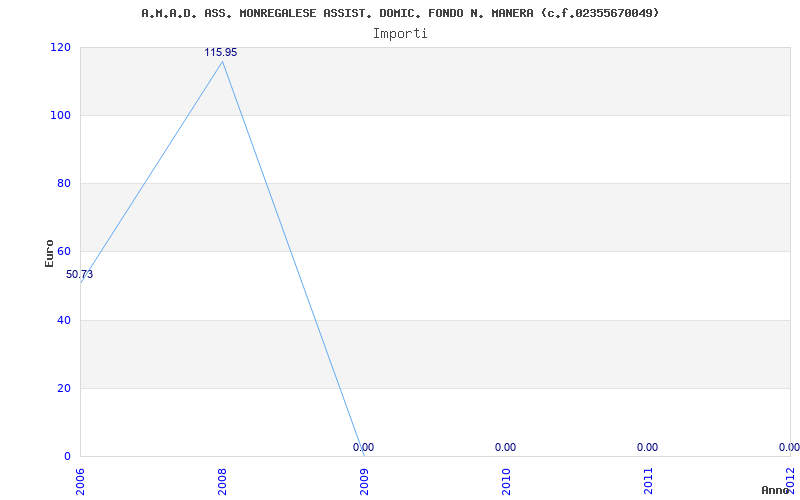Viewport: 800px width, 500px height.
Task: Click the 2008 x-axis year label
Action: [x=222, y=482]
